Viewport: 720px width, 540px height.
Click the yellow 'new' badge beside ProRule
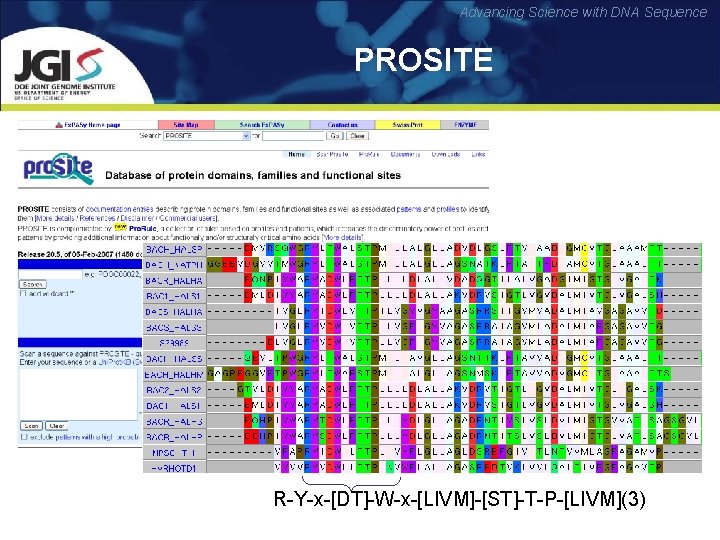pos(120,227)
